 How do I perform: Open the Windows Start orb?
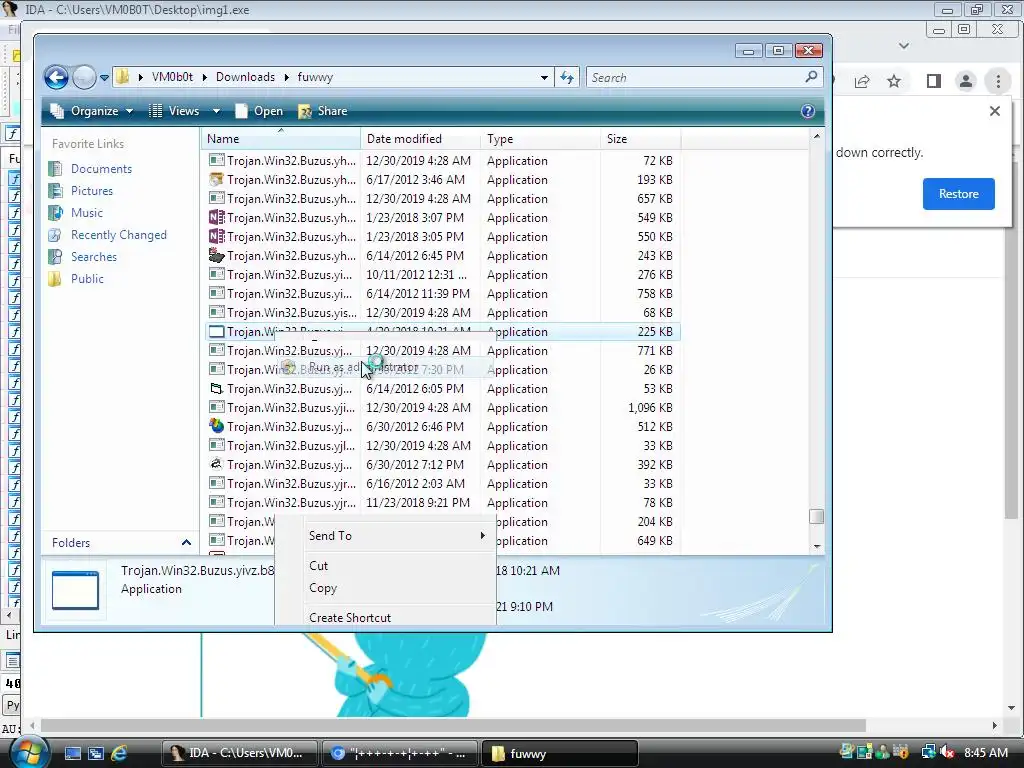pyautogui.click(x=29, y=752)
